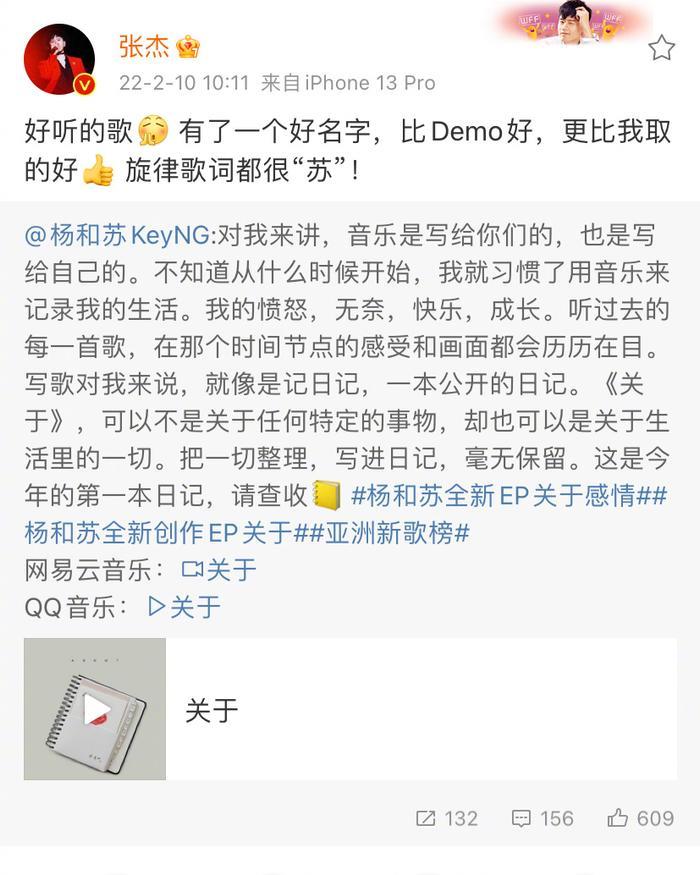
Task: Tap the 156 comment count
Action: point(557,819)
